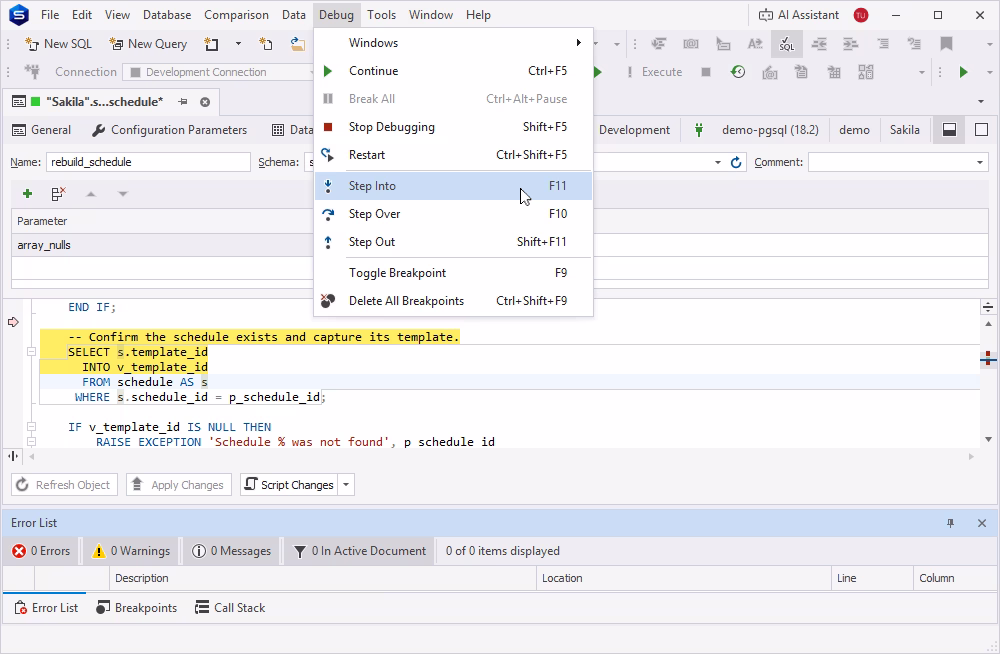Open the Database menu

click(x=166, y=15)
